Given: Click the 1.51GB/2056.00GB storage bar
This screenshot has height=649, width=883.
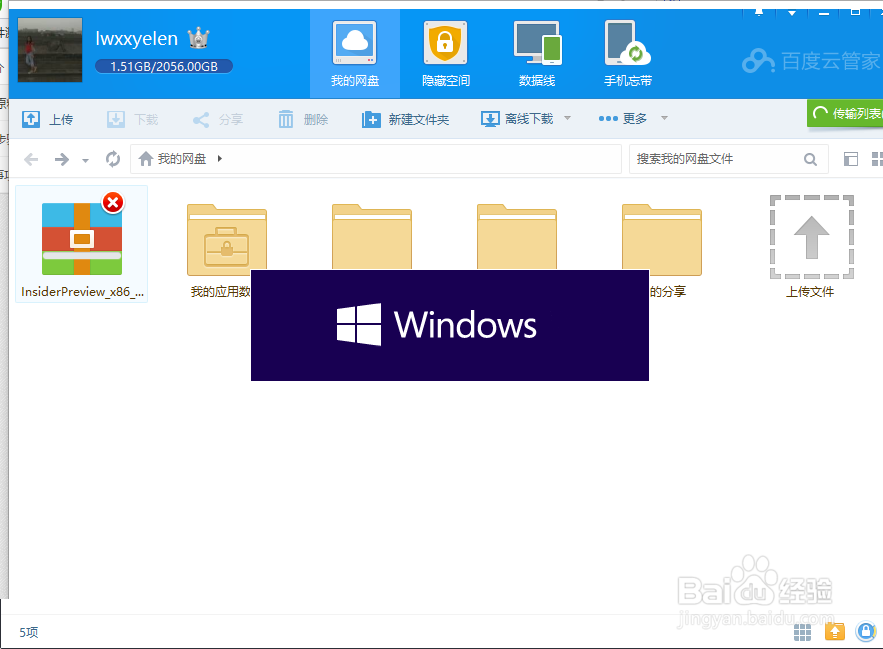Looking at the screenshot, I should [164, 66].
